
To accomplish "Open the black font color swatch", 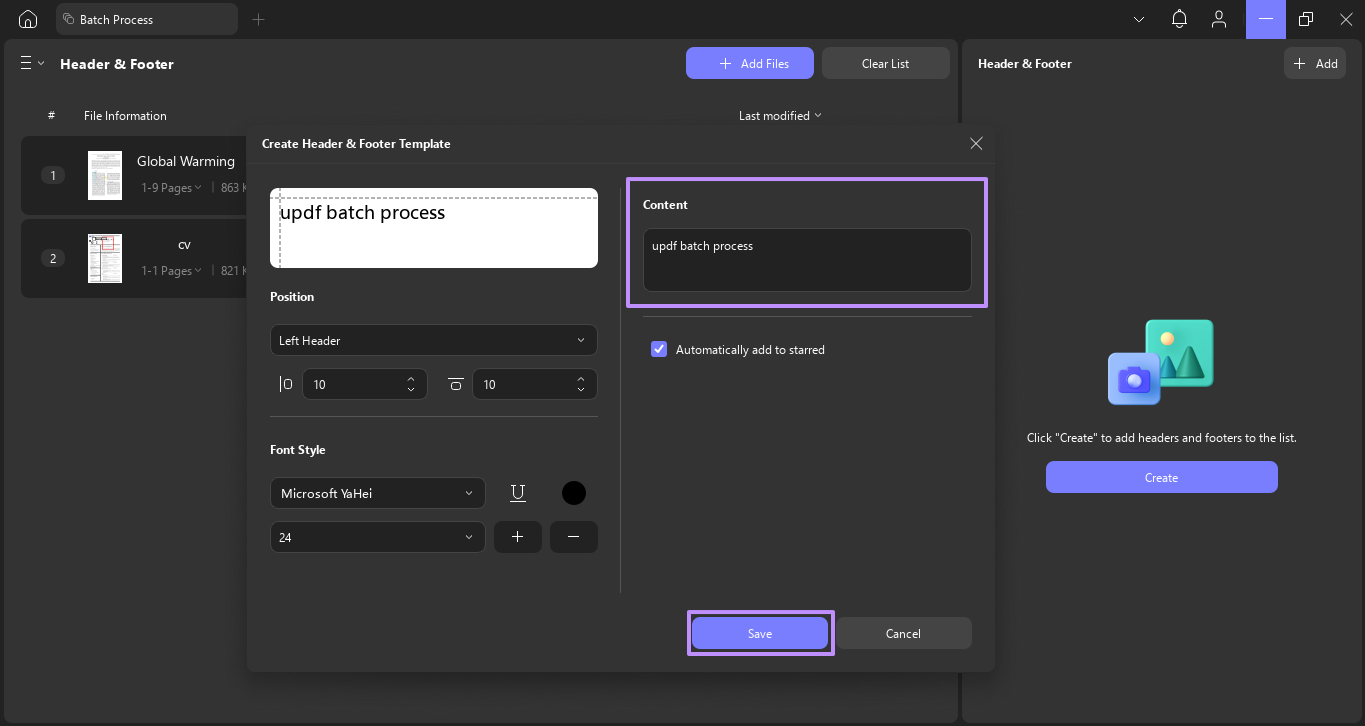I will [574, 493].
